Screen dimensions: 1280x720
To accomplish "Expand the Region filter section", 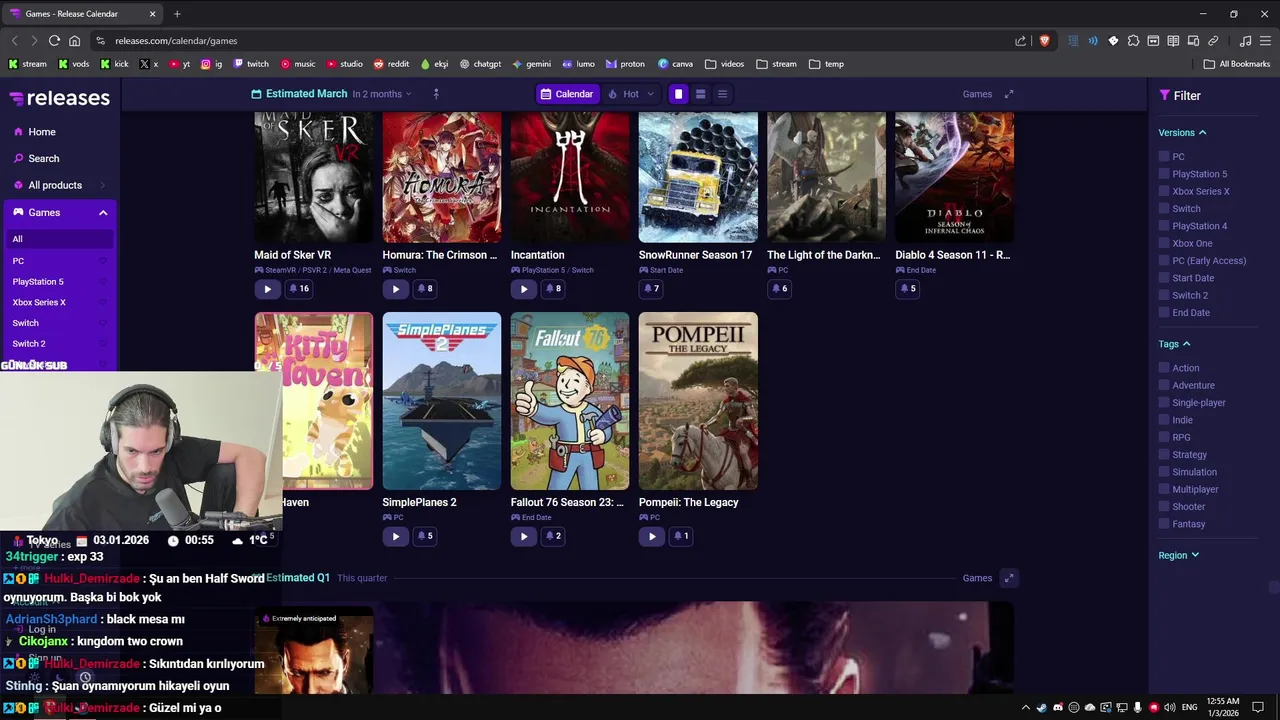I will click(x=1178, y=555).
